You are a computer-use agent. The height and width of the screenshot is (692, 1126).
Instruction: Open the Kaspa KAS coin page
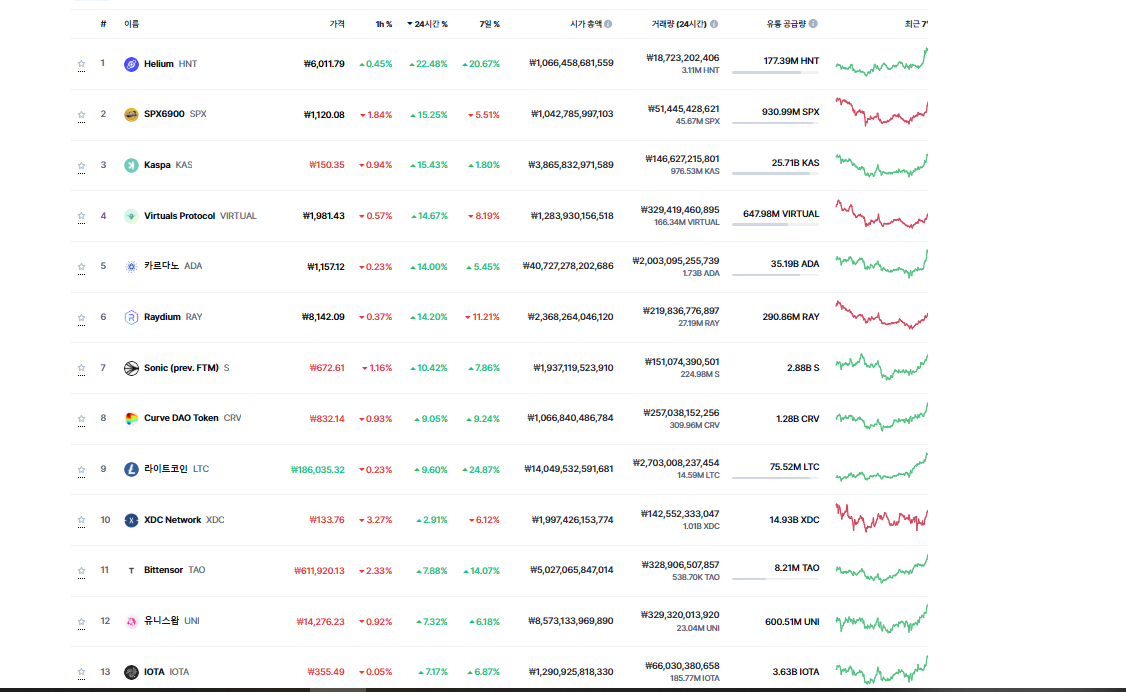168,165
